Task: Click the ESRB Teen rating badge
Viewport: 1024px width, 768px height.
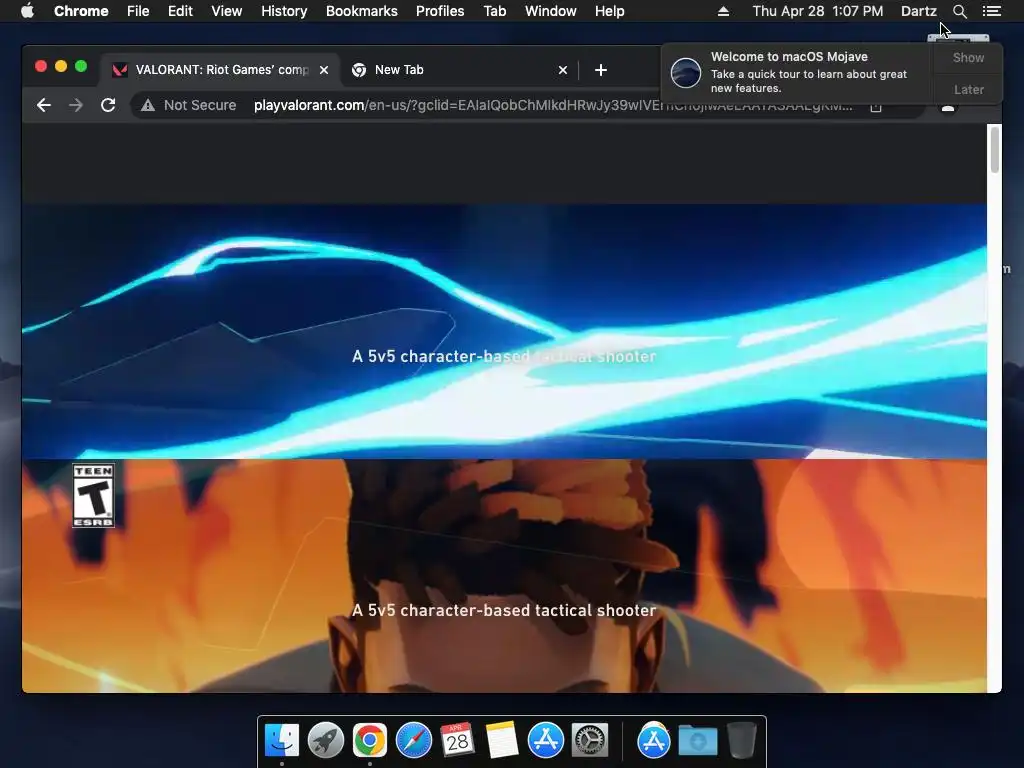Action: [x=93, y=496]
